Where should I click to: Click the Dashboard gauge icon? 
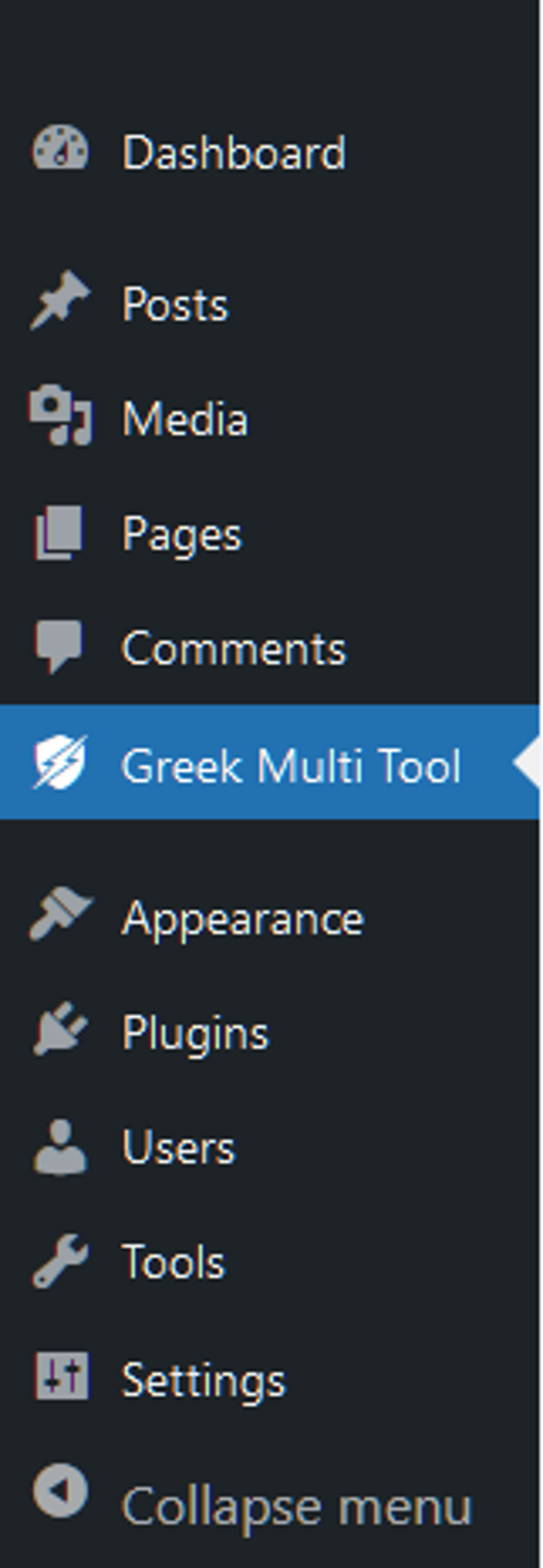coord(60,148)
